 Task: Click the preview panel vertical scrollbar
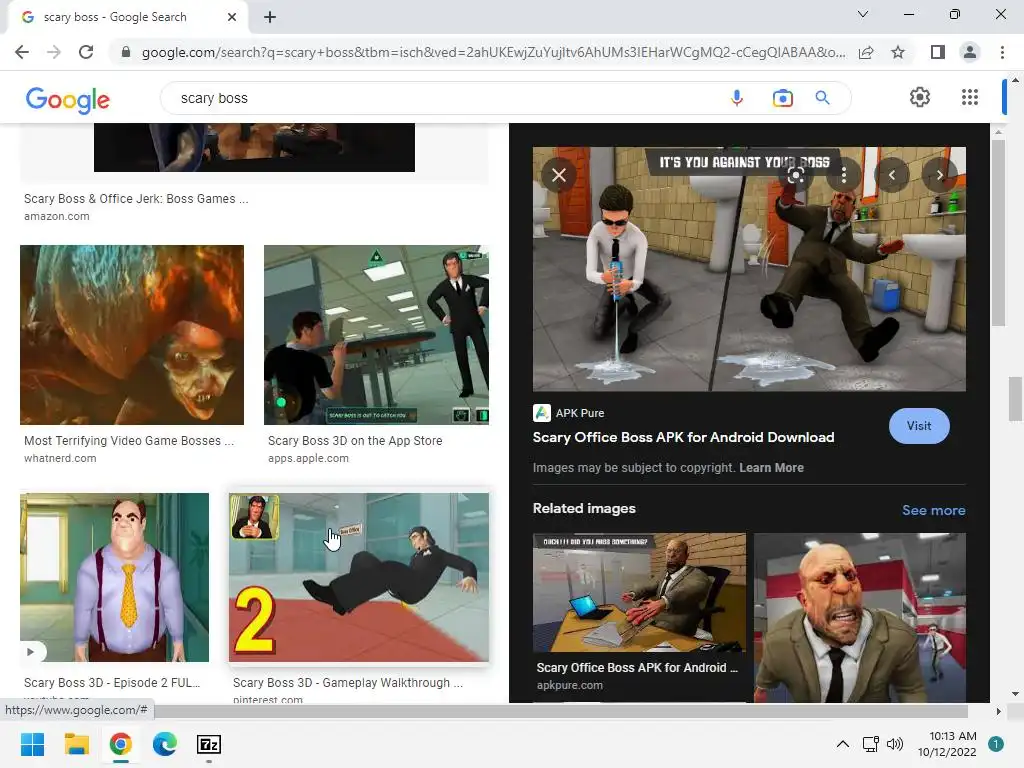[x=997, y=232]
